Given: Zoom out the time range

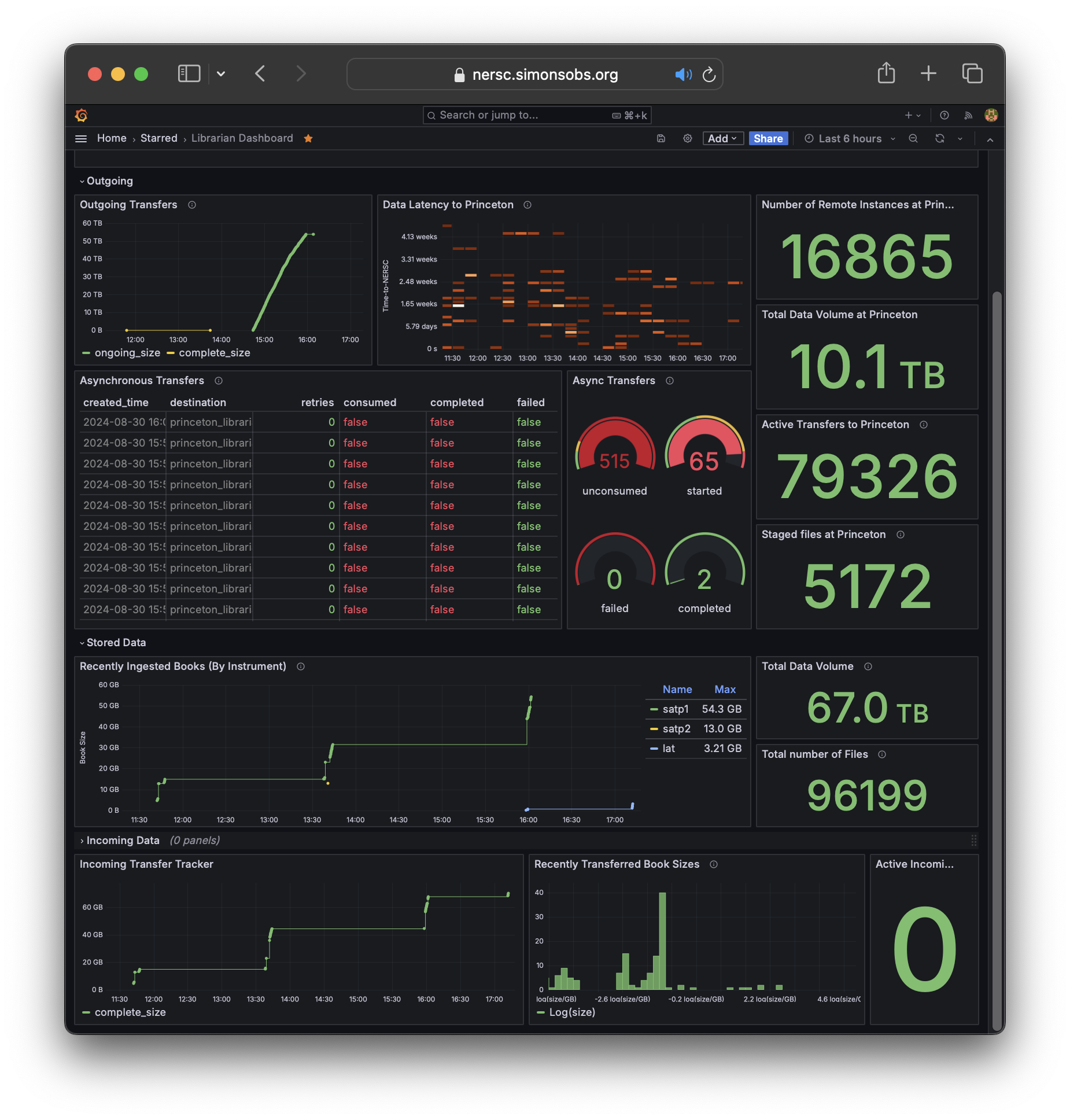Looking at the screenshot, I should pyautogui.click(x=913, y=138).
